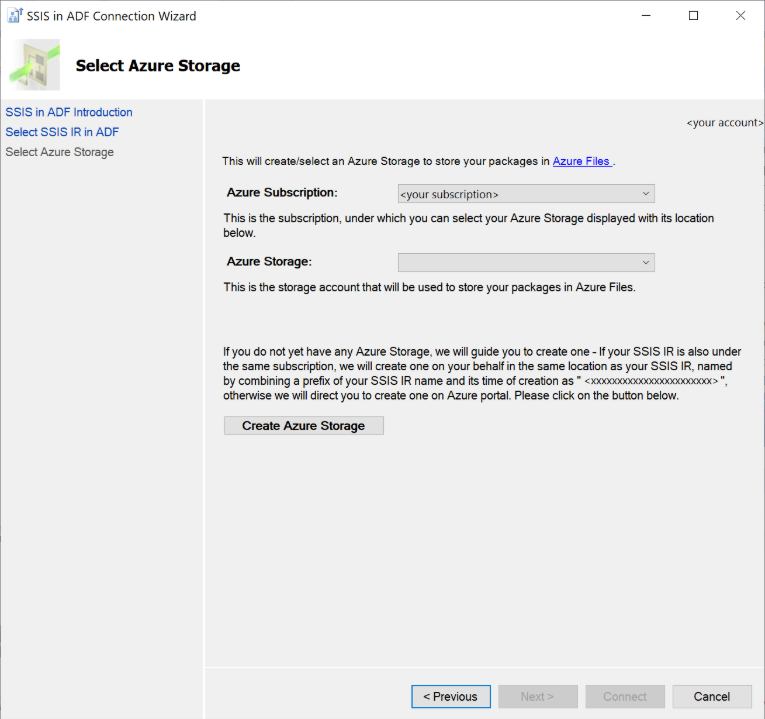Maximize the wizard window
765x719 pixels.
point(693,16)
